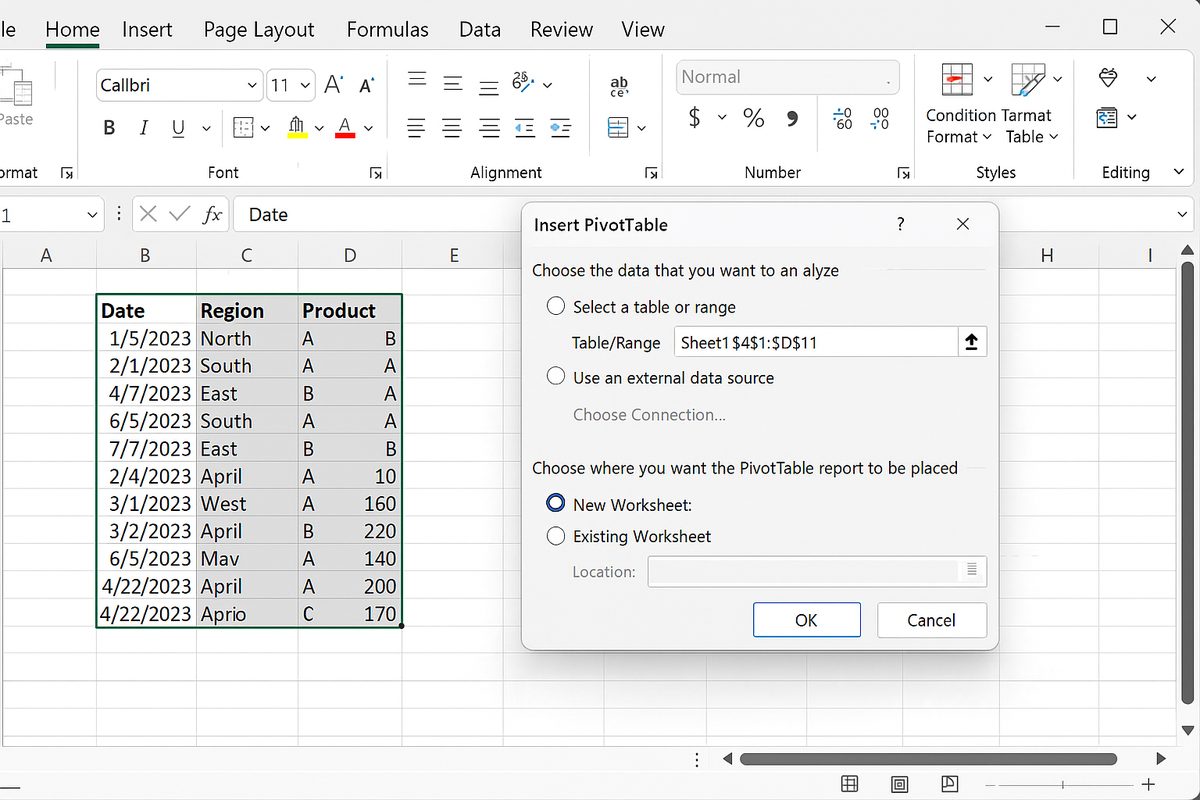Click the Merge & Center icon
This screenshot has width=1200, height=800.
(x=619, y=128)
